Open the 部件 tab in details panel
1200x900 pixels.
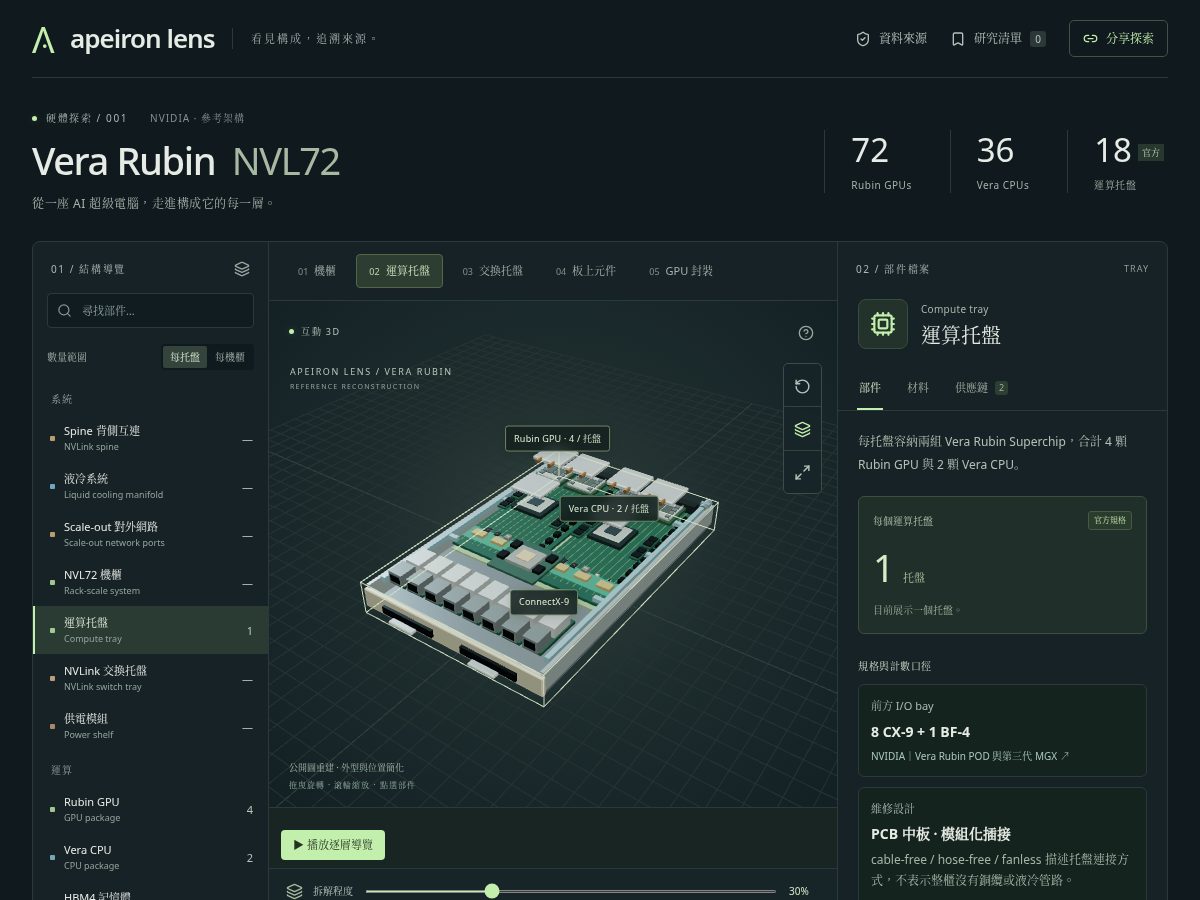(870, 387)
